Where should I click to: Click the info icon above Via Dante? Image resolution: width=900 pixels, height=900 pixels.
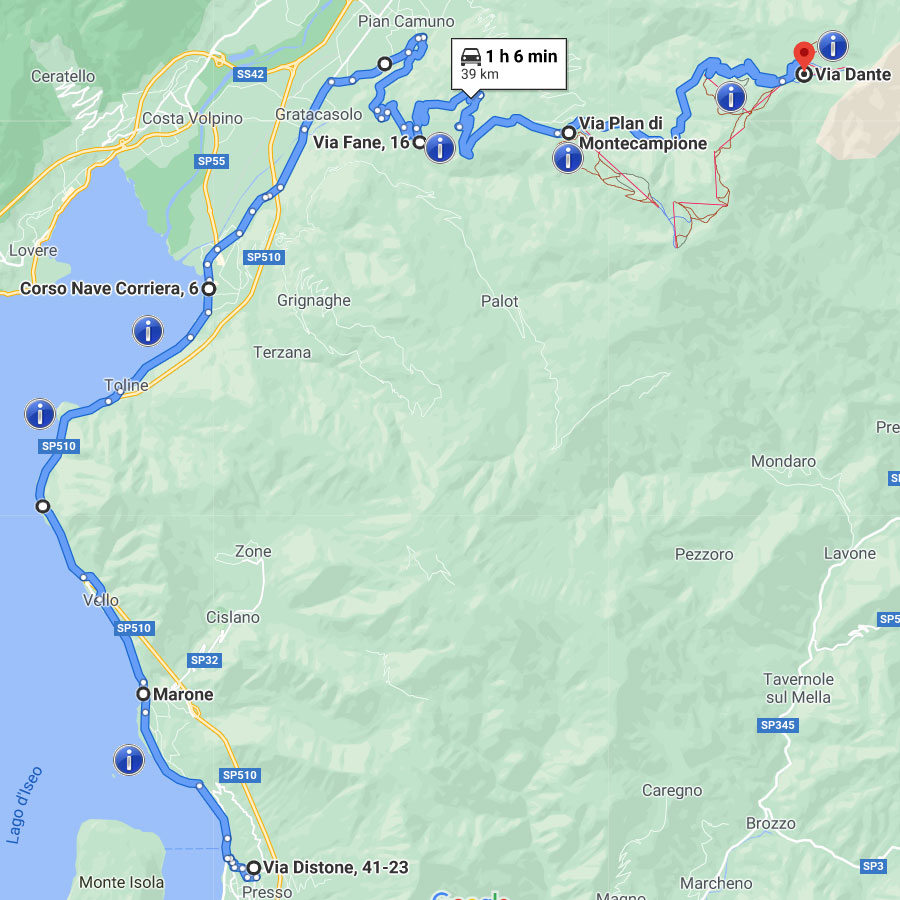(x=832, y=45)
